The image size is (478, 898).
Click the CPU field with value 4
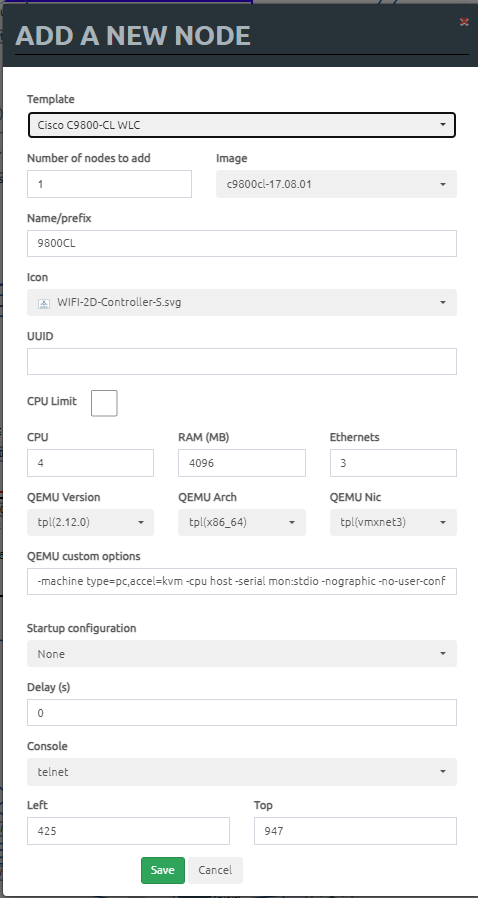pyautogui.click(x=90, y=463)
